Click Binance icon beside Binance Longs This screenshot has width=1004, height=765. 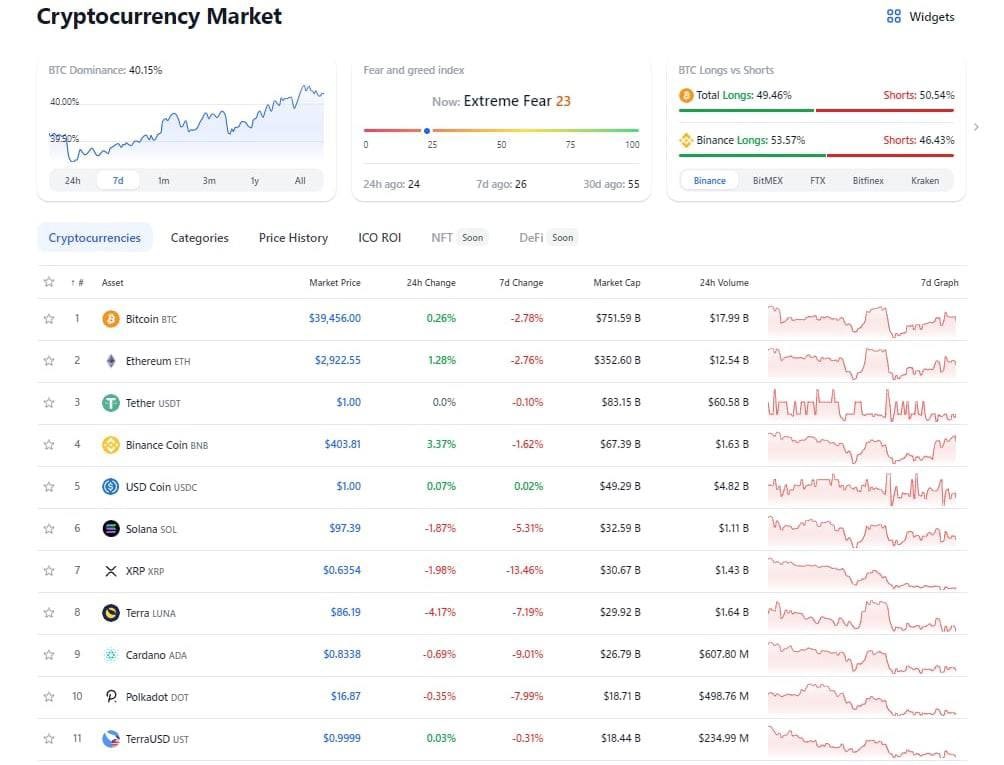686,140
